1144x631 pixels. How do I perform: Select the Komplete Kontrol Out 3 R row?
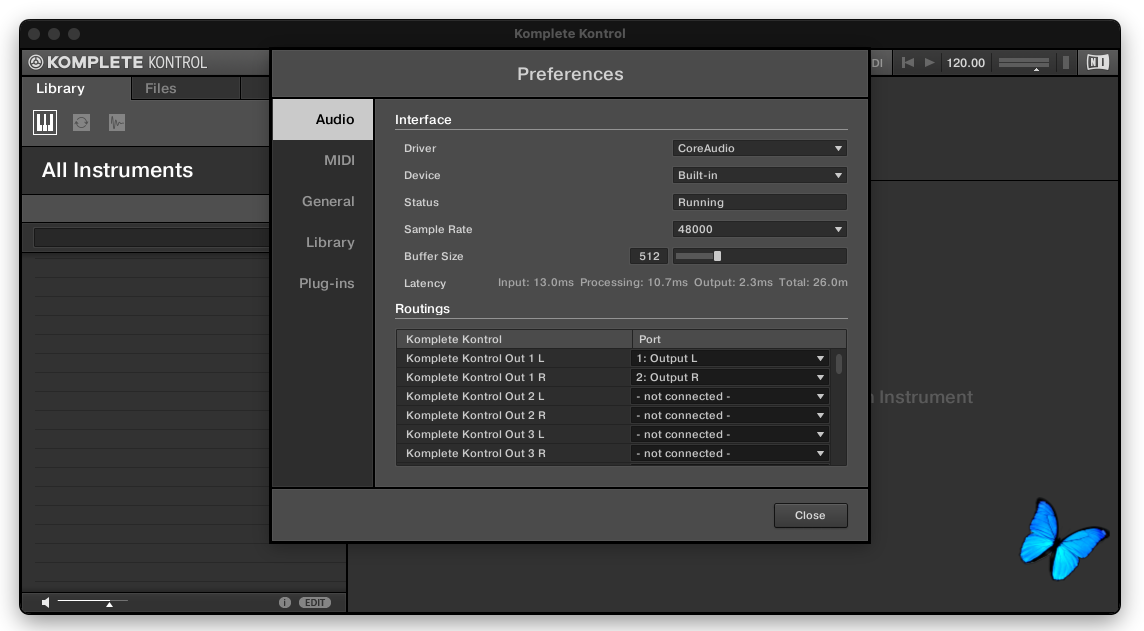[x=514, y=453]
